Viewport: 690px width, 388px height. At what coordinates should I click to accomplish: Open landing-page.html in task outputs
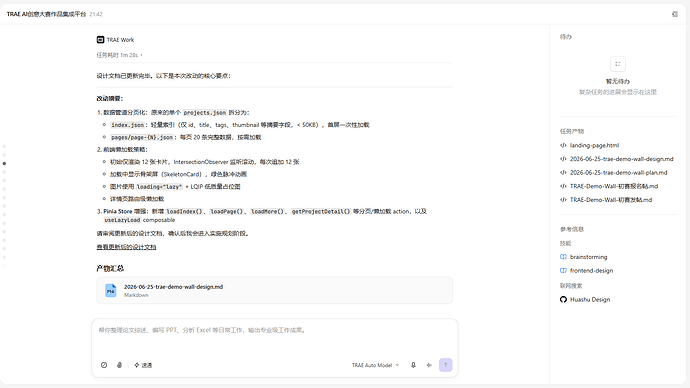pyautogui.click(x=594, y=145)
